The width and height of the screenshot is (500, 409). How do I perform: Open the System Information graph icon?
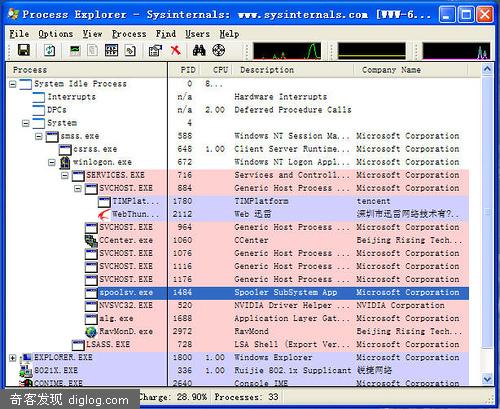[75, 50]
